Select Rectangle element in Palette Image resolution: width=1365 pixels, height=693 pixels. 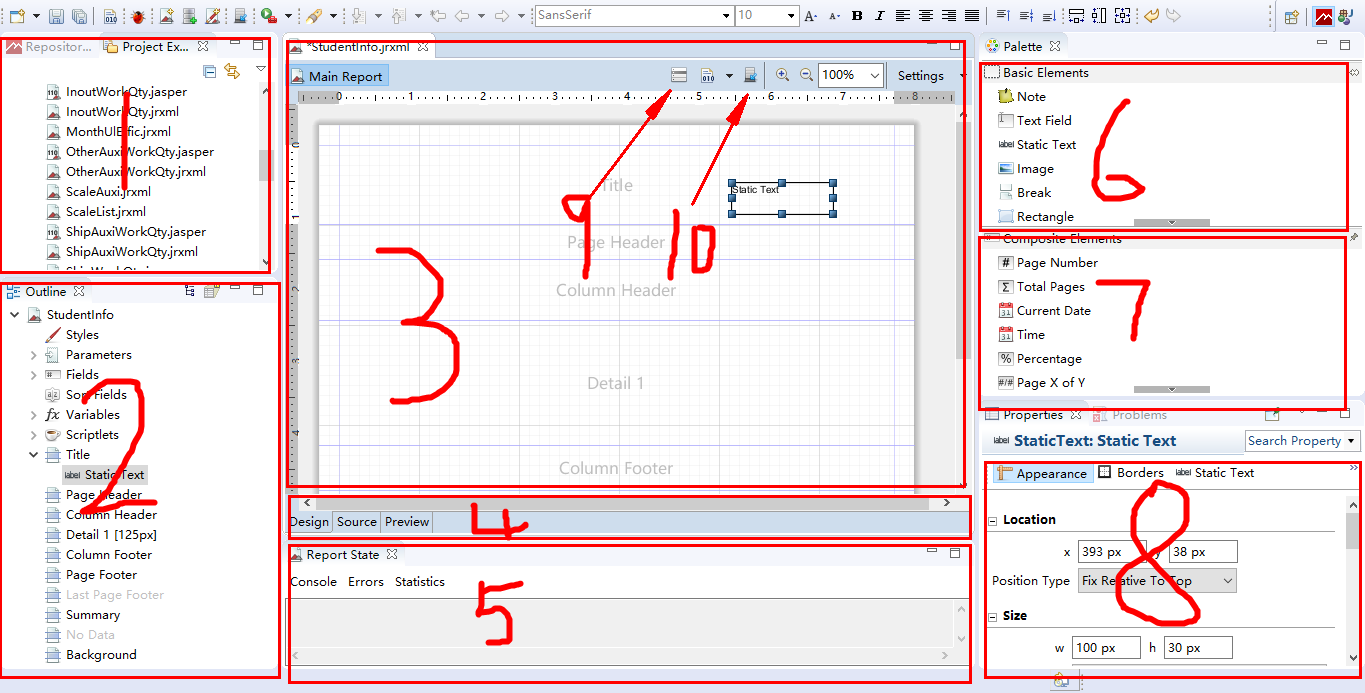(x=1035, y=217)
